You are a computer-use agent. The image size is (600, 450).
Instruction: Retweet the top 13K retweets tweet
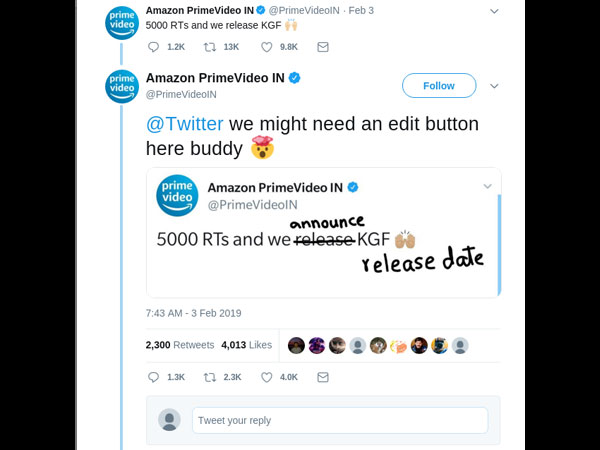(209, 47)
